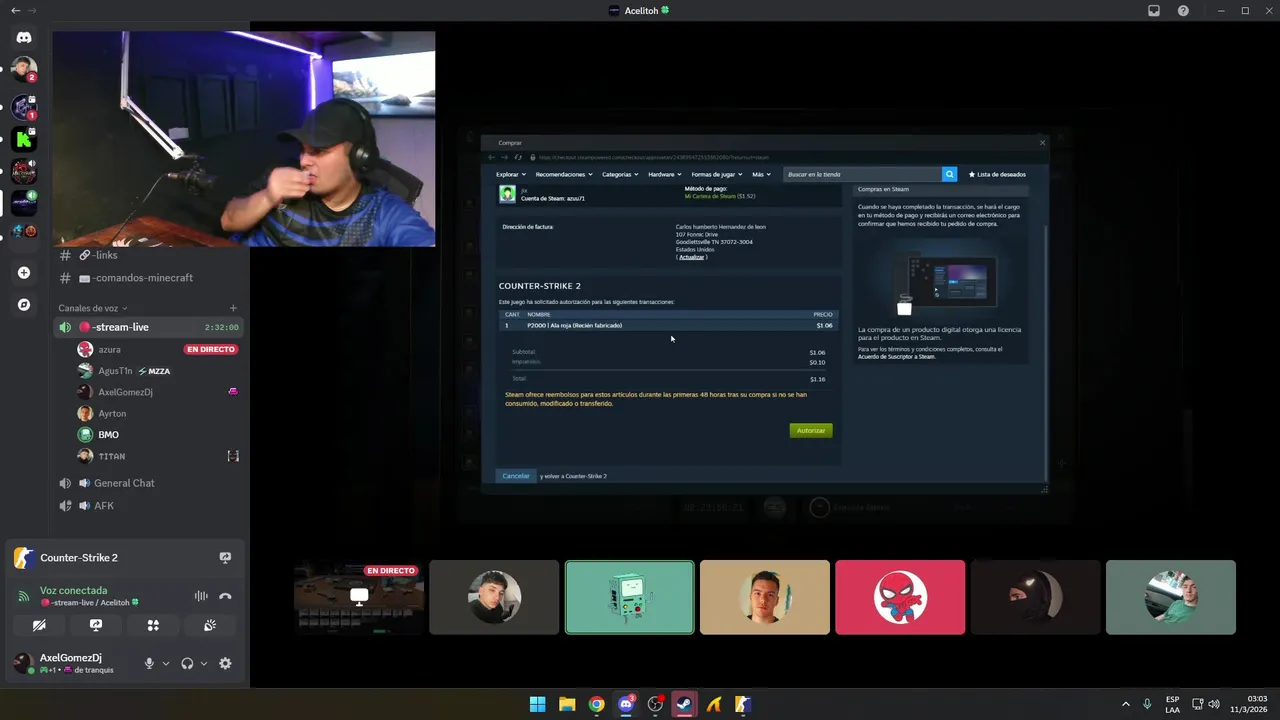This screenshot has width=1280, height=720.
Task: Deafen with the headphones icon
Action: pyautogui.click(x=187, y=663)
